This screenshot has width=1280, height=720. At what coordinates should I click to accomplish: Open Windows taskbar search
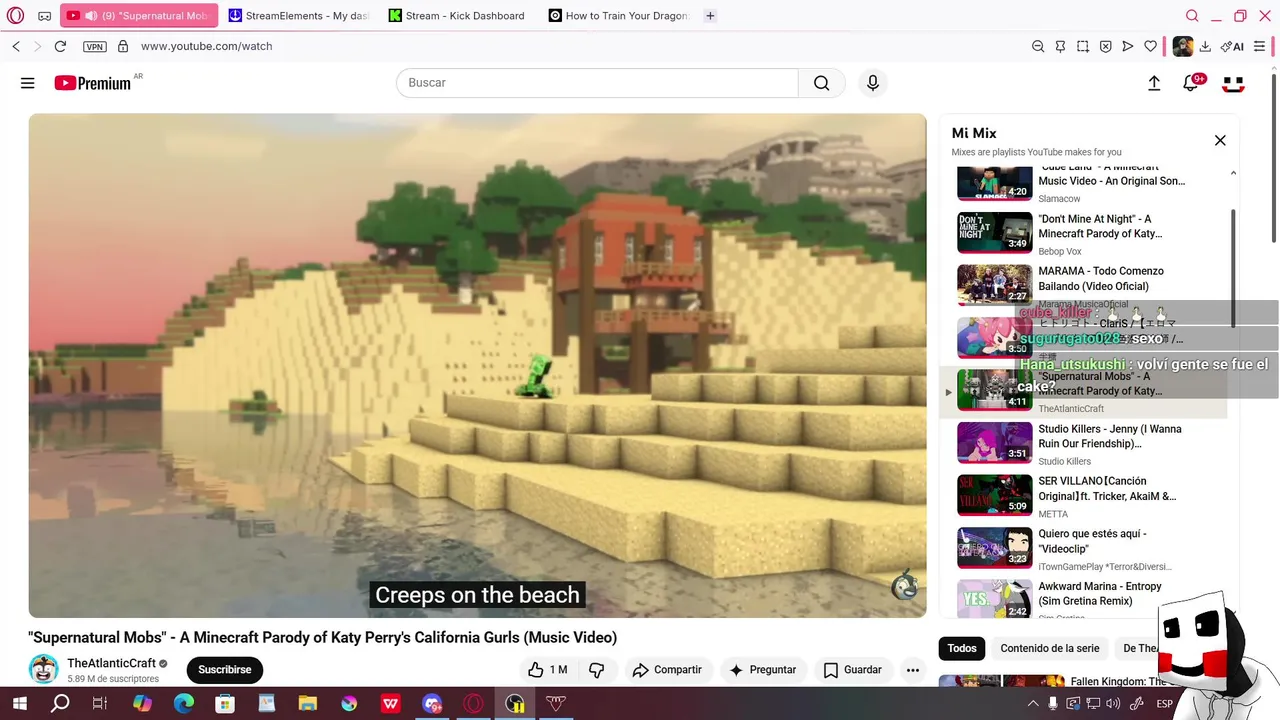tap(61, 704)
